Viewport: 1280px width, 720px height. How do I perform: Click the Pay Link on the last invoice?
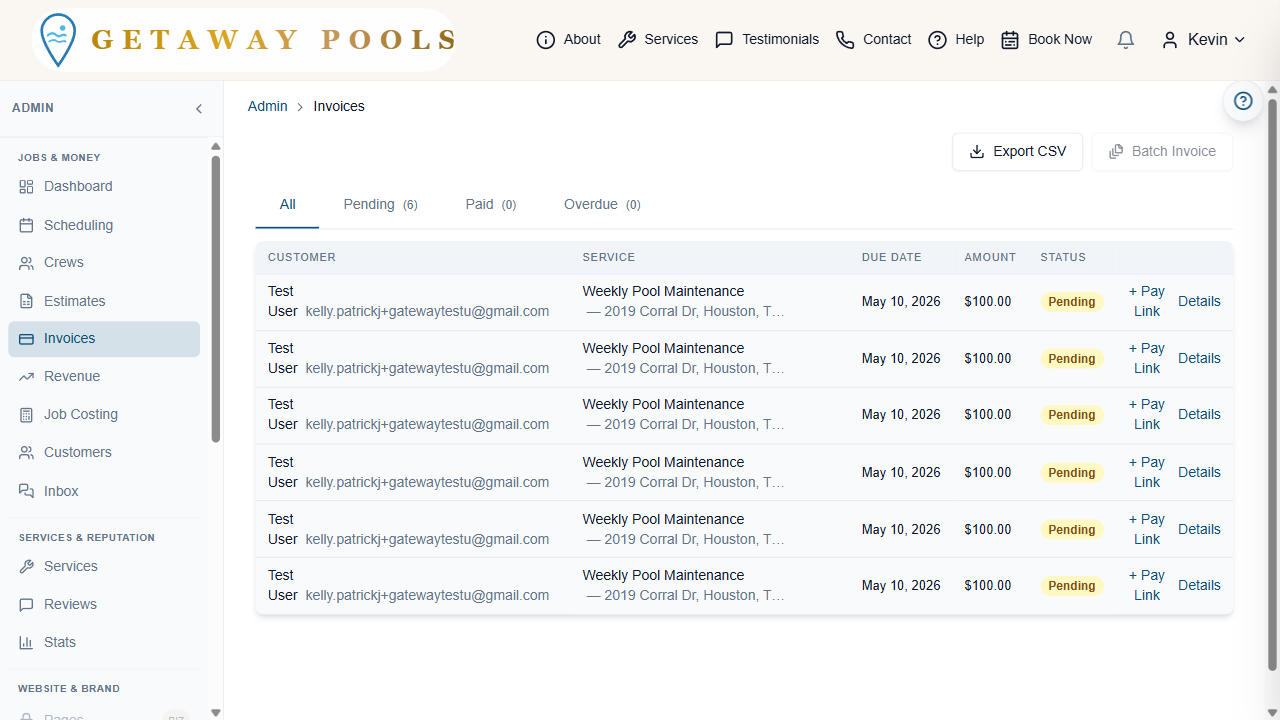(x=1146, y=585)
